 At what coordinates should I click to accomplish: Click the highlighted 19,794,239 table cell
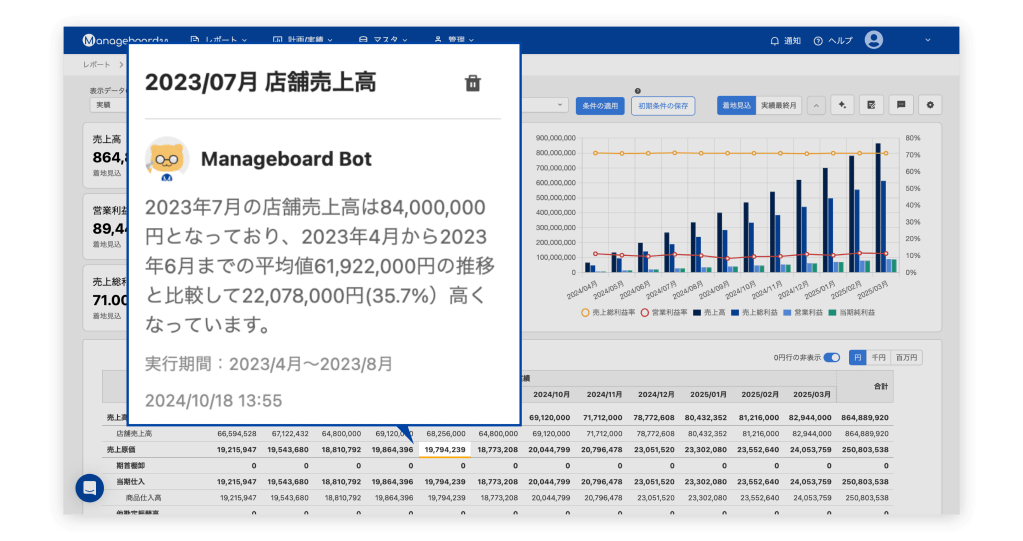(x=443, y=450)
